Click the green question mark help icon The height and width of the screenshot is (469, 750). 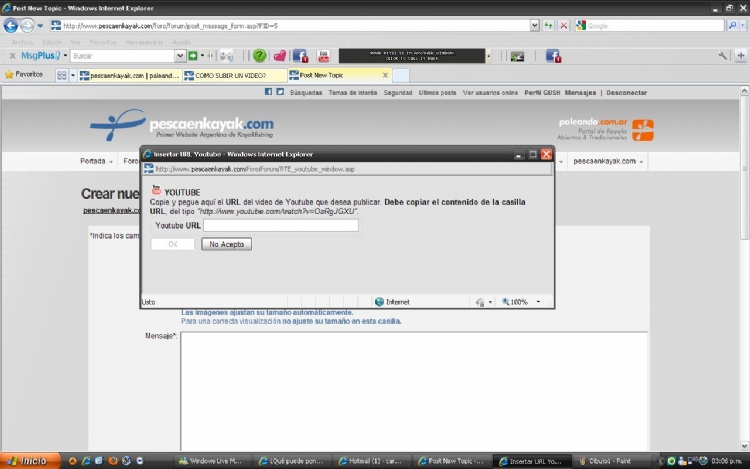tap(259, 56)
